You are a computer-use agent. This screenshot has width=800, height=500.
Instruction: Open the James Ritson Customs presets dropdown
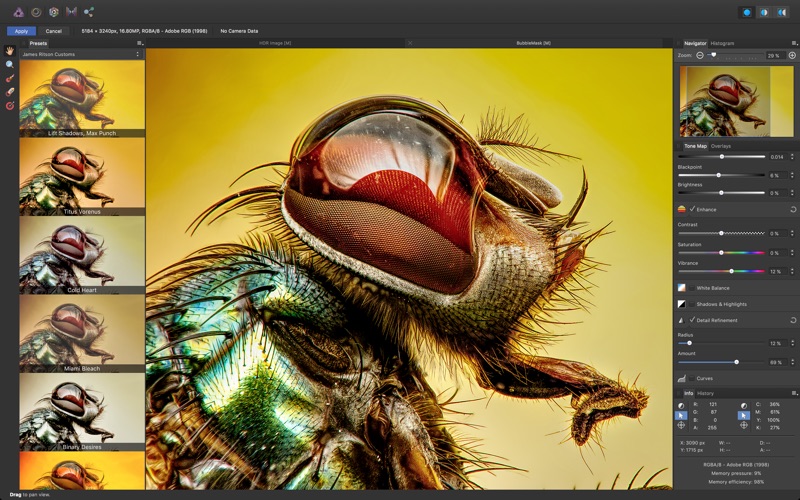(x=82, y=54)
